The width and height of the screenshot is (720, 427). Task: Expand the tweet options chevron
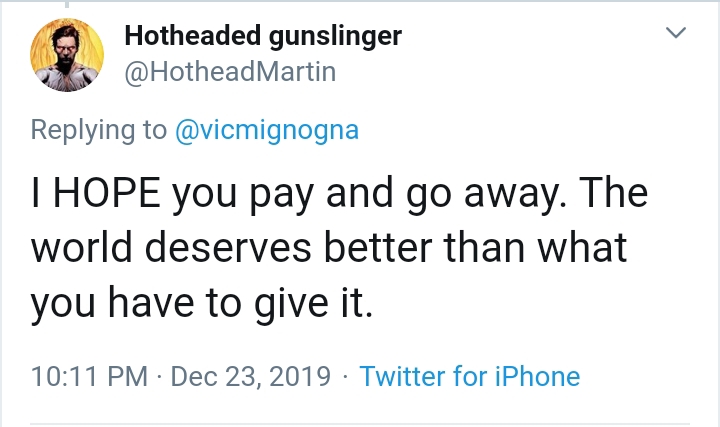click(676, 33)
